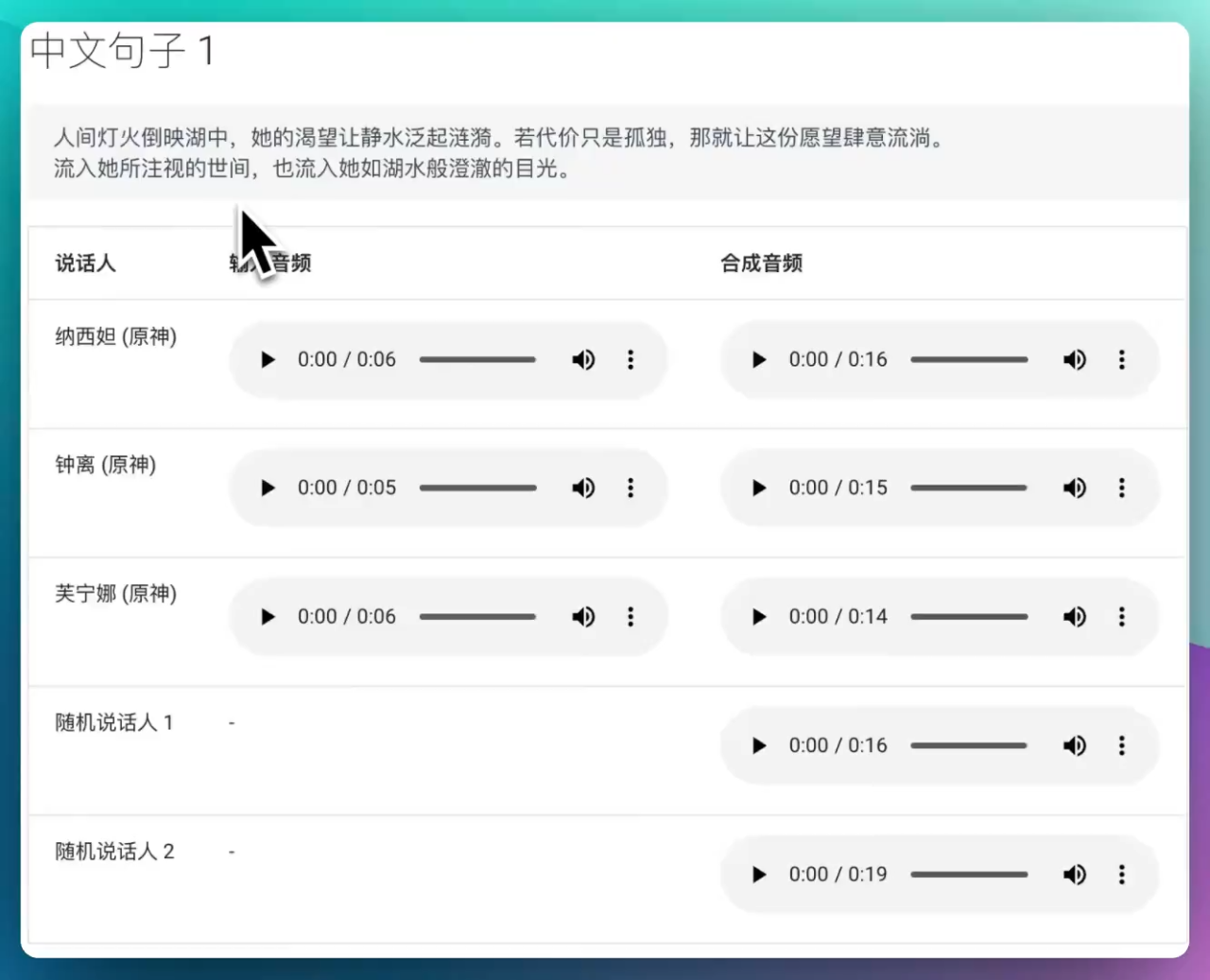1210x980 pixels.
Task: Open three-dot menu for 芙宁娜 synthesized audio
Action: coord(1122,617)
